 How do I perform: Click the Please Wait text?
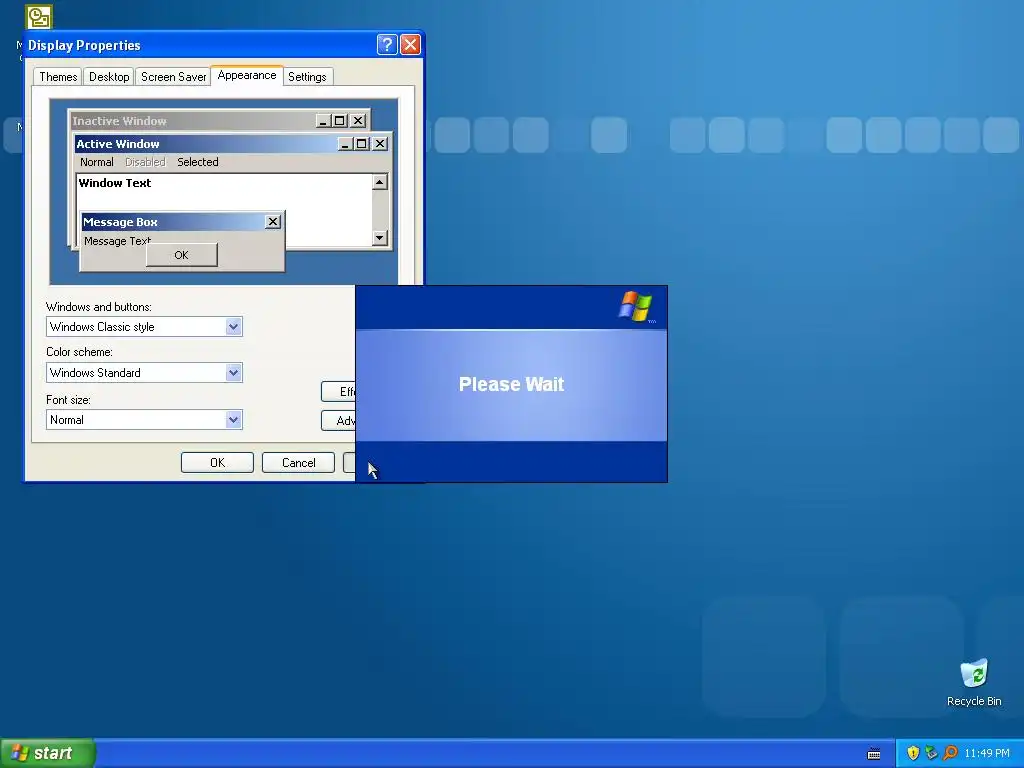coord(511,384)
